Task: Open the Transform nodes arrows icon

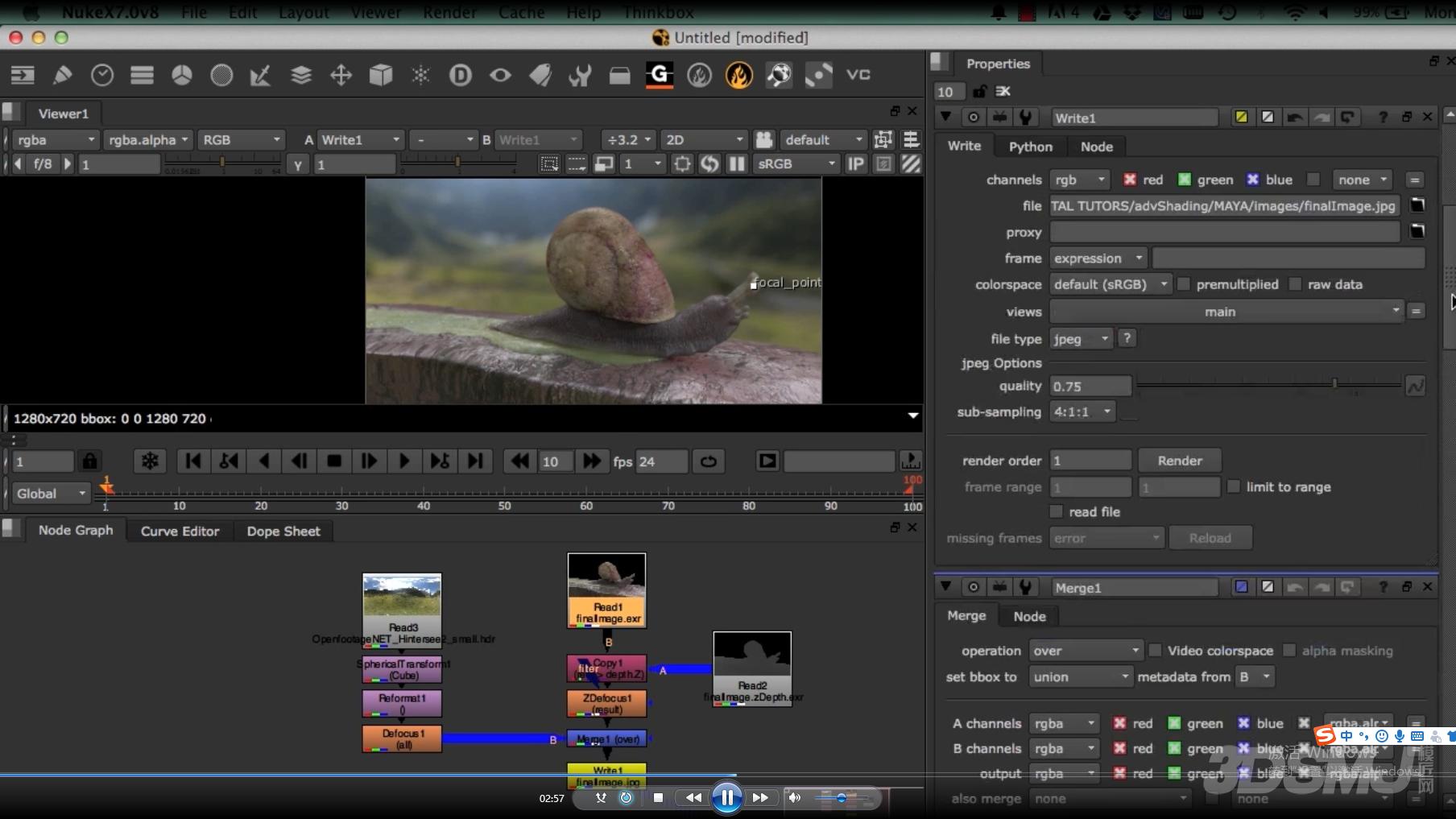Action: click(341, 75)
